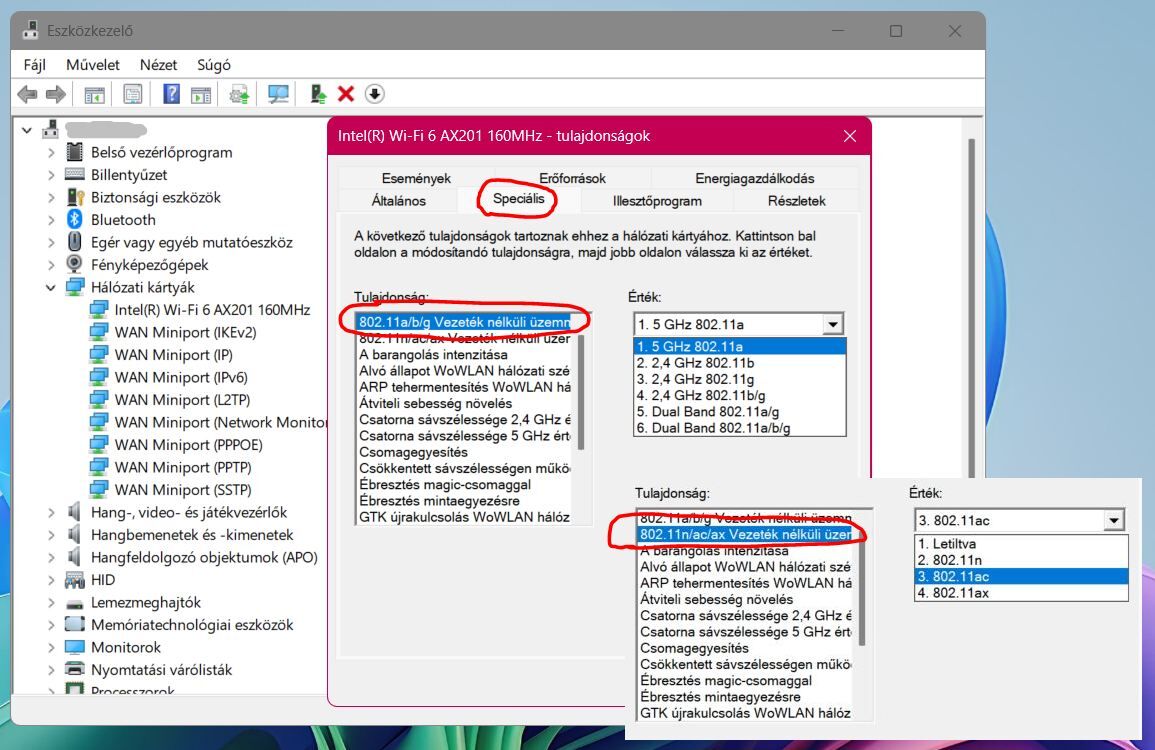This screenshot has width=1155, height=750.
Task: Click the Lemezmeghajtók drive icon
Action: 74,603
